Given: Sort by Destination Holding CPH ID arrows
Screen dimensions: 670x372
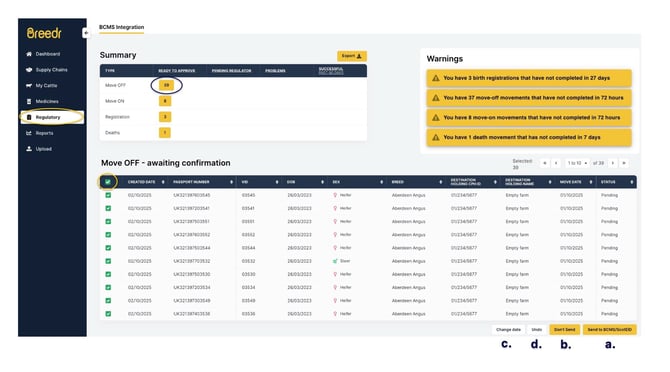Looking at the screenshot, I should (x=495, y=182).
